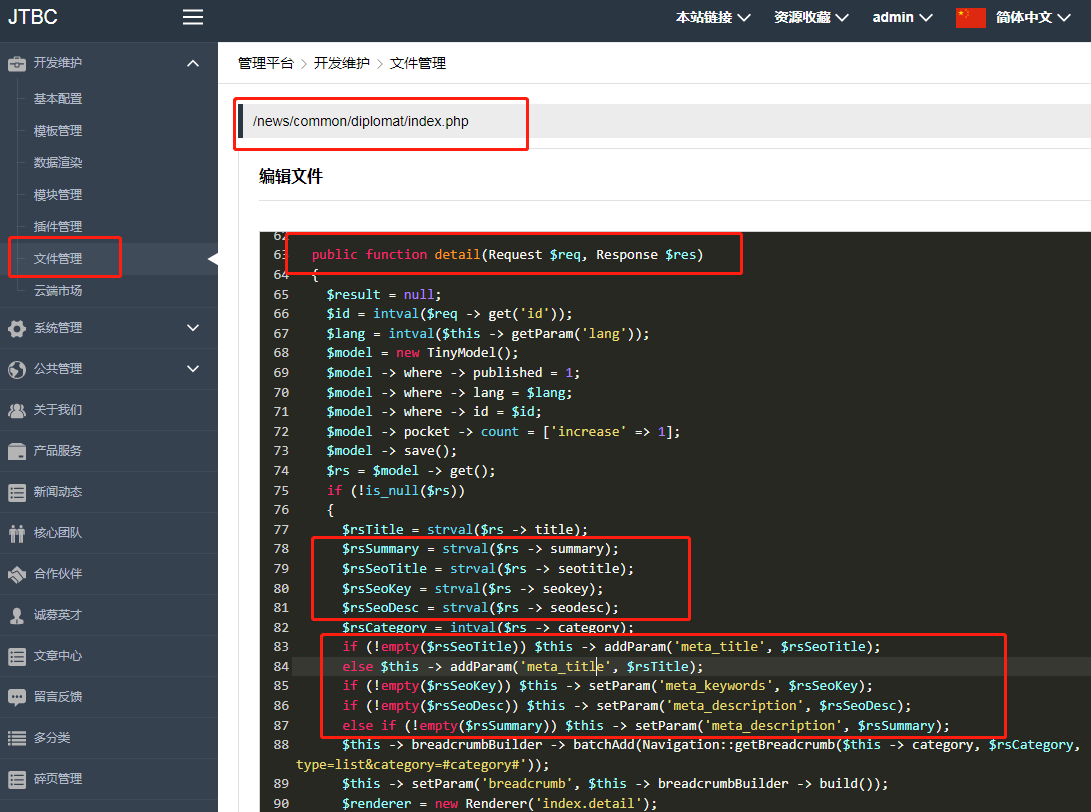
Task: Click the 诚募英才 person icon
Action: (17, 616)
